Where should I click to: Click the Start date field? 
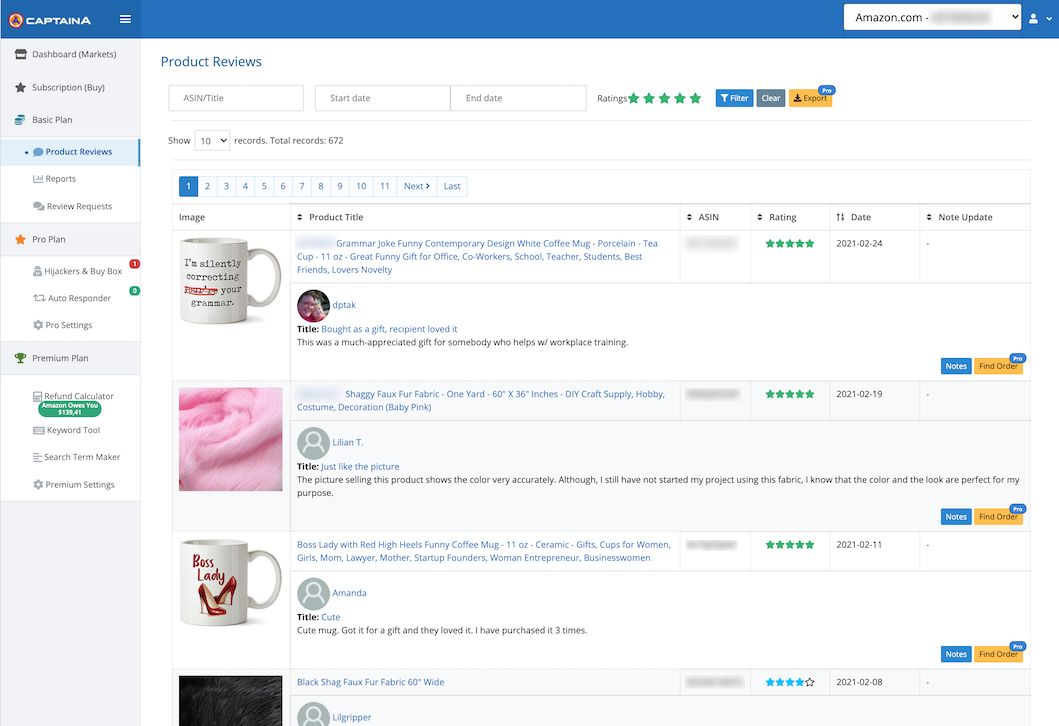point(382,98)
